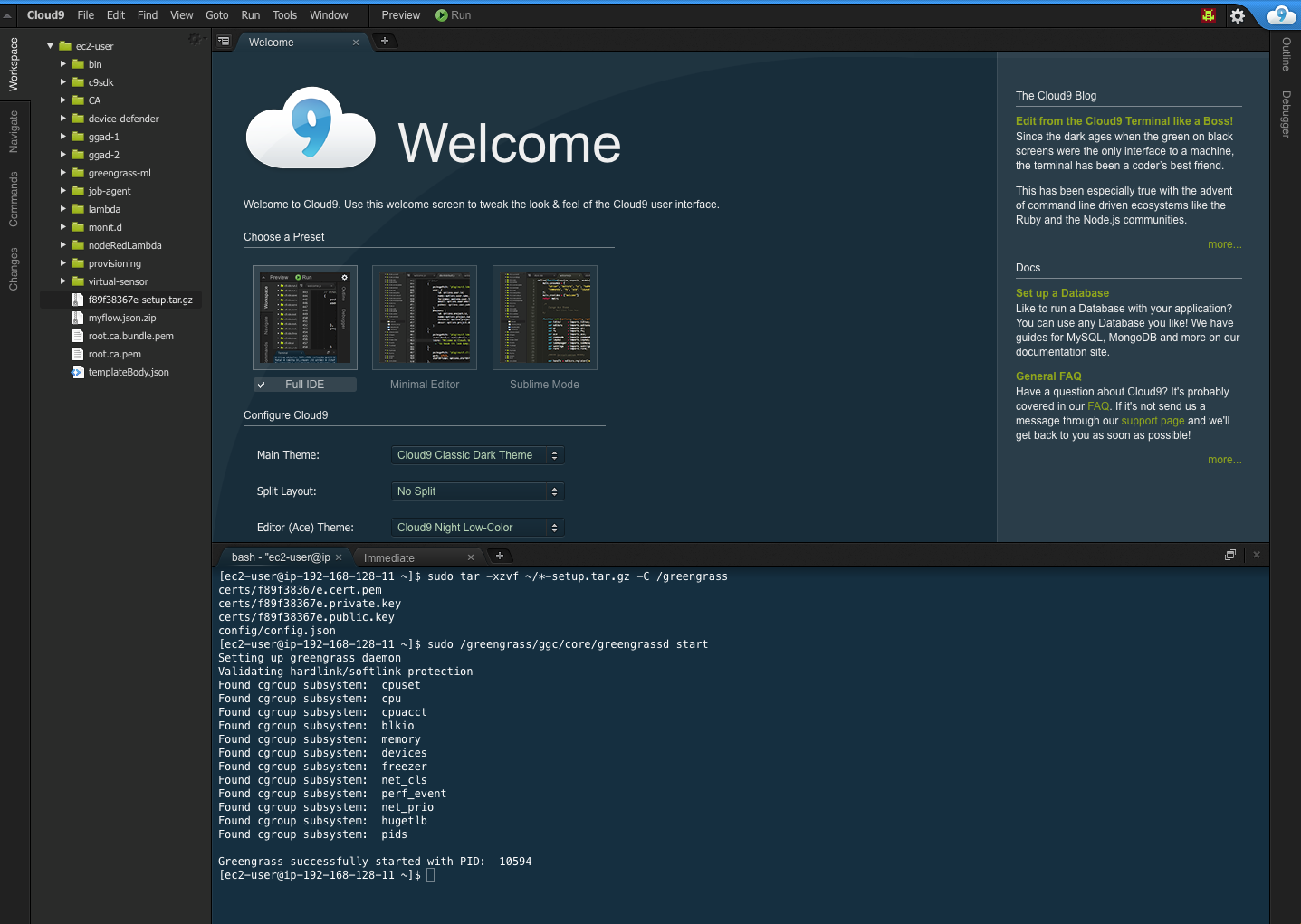Viewport: 1301px width, 924px height.
Task: Click the 'more...' link under Docs
Action: pos(1224,460)
